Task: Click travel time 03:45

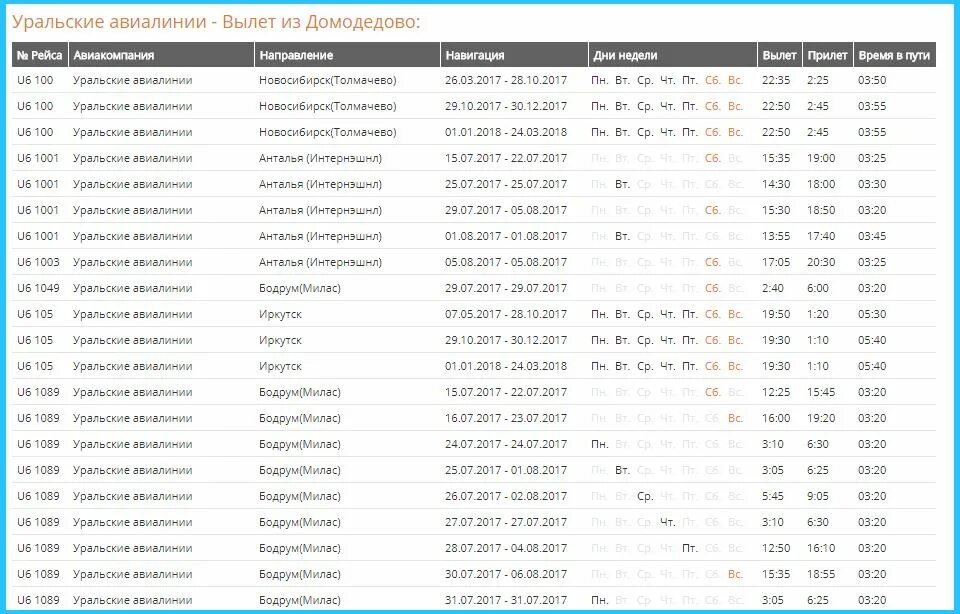Action: 872,236
